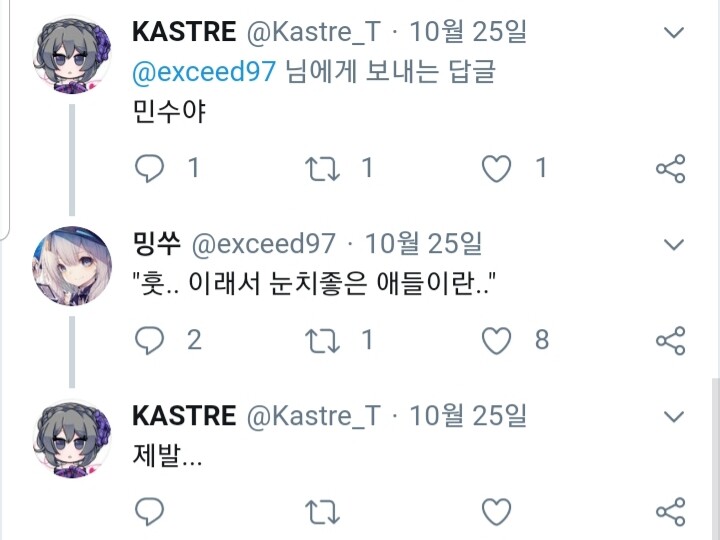Image resolution: width=720 pixels, height=540 pixels.
Task: Retweet the "제발..." tweet
Action: click(323, 513)
